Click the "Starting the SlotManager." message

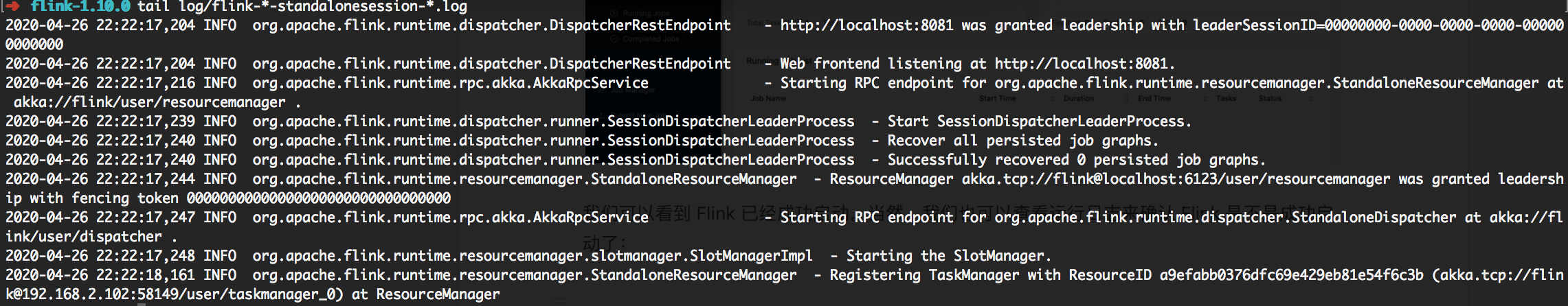point(948,256)
